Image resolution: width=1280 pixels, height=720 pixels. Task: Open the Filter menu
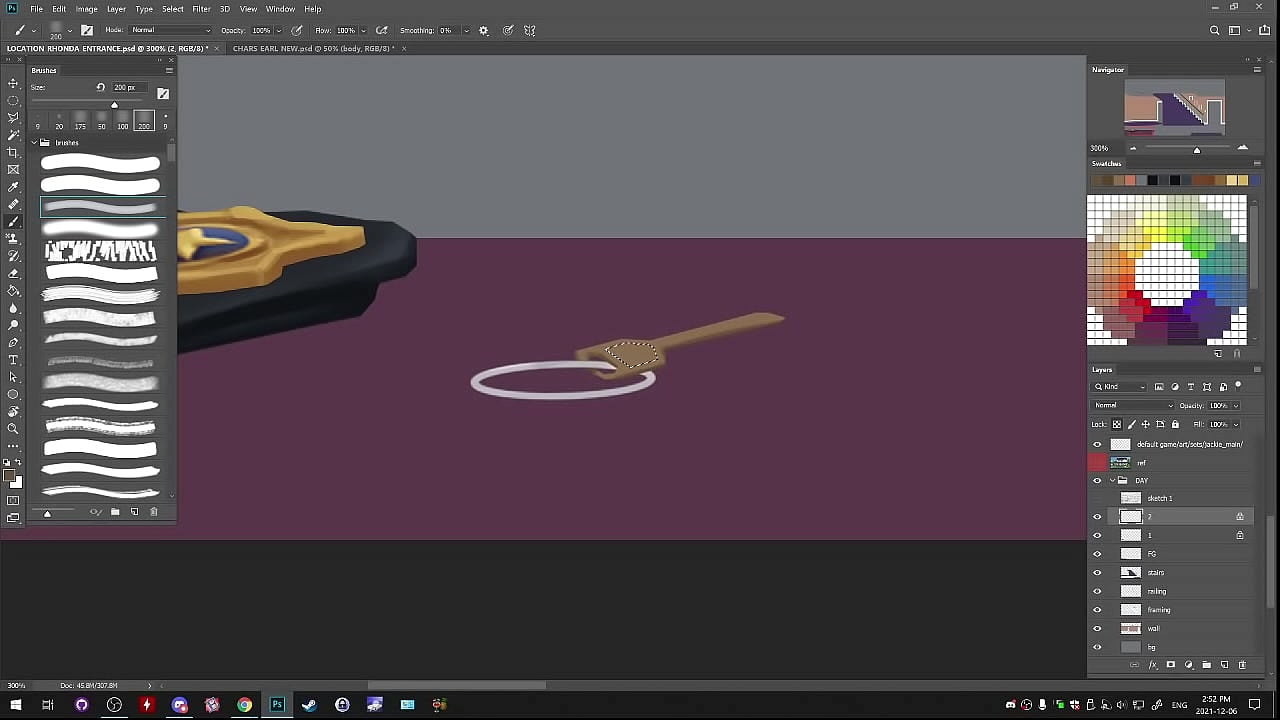click(201, 9)
